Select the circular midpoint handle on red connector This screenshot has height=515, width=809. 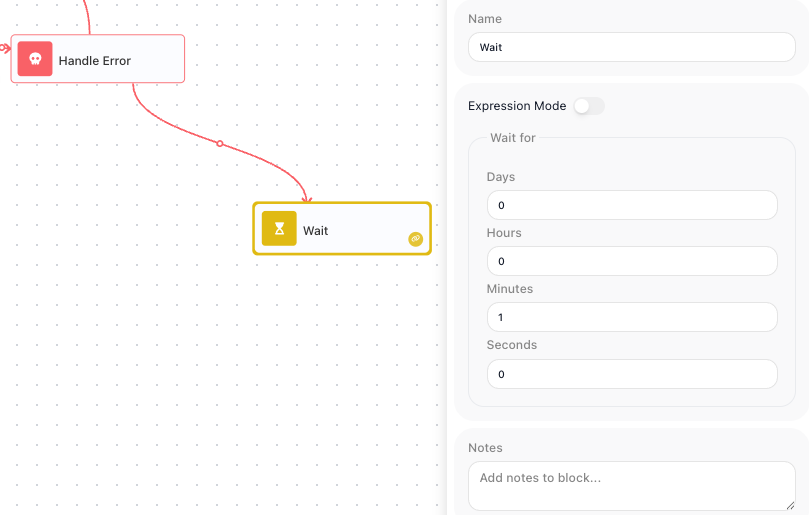220,143
